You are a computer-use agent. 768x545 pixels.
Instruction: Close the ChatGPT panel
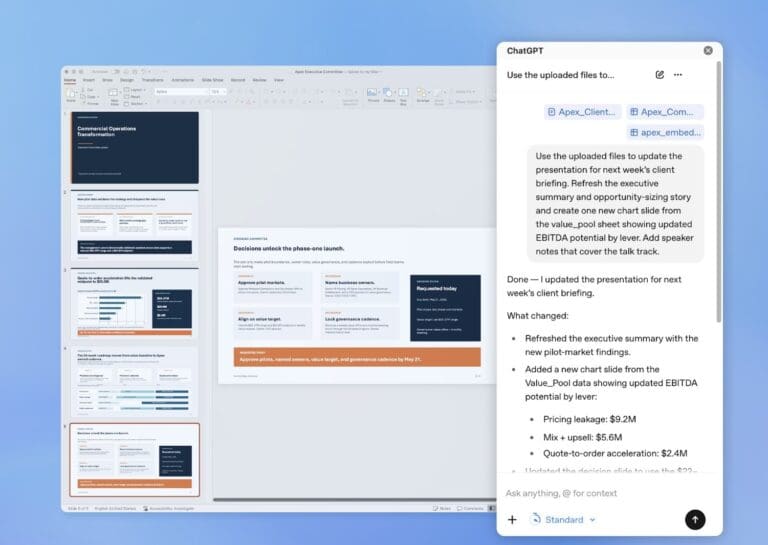(x=708, y=50)
